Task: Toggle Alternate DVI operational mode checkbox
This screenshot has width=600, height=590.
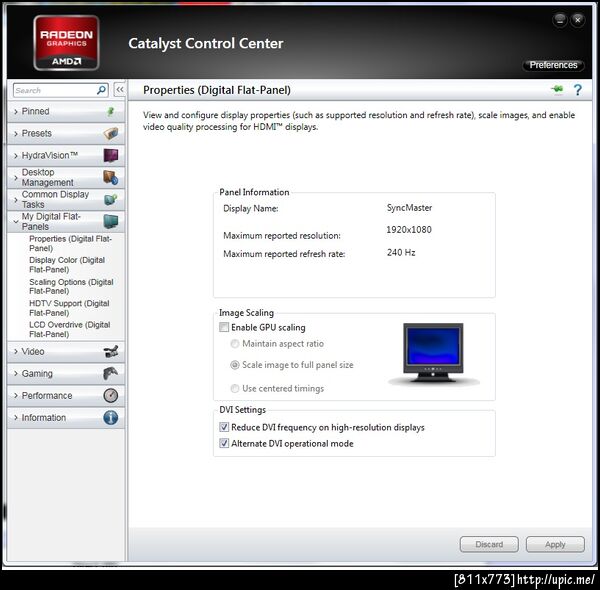Action: point(224,443)
